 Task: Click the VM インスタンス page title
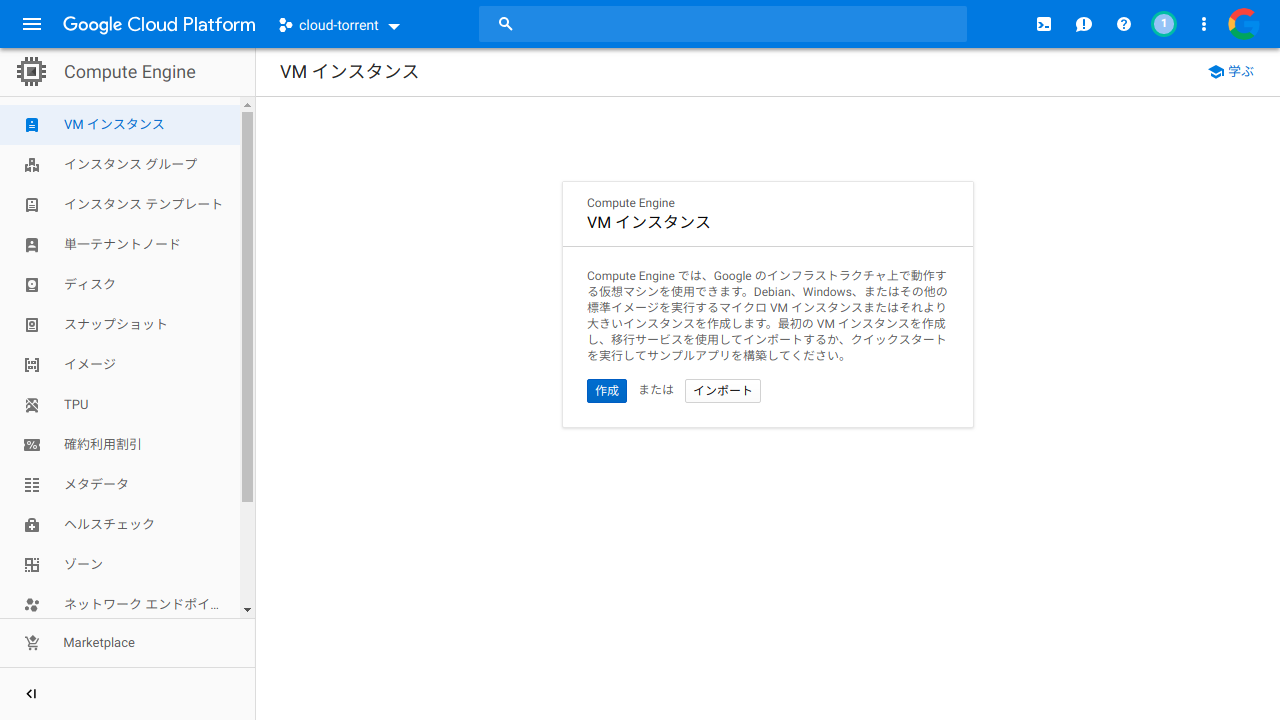(349, 72)
